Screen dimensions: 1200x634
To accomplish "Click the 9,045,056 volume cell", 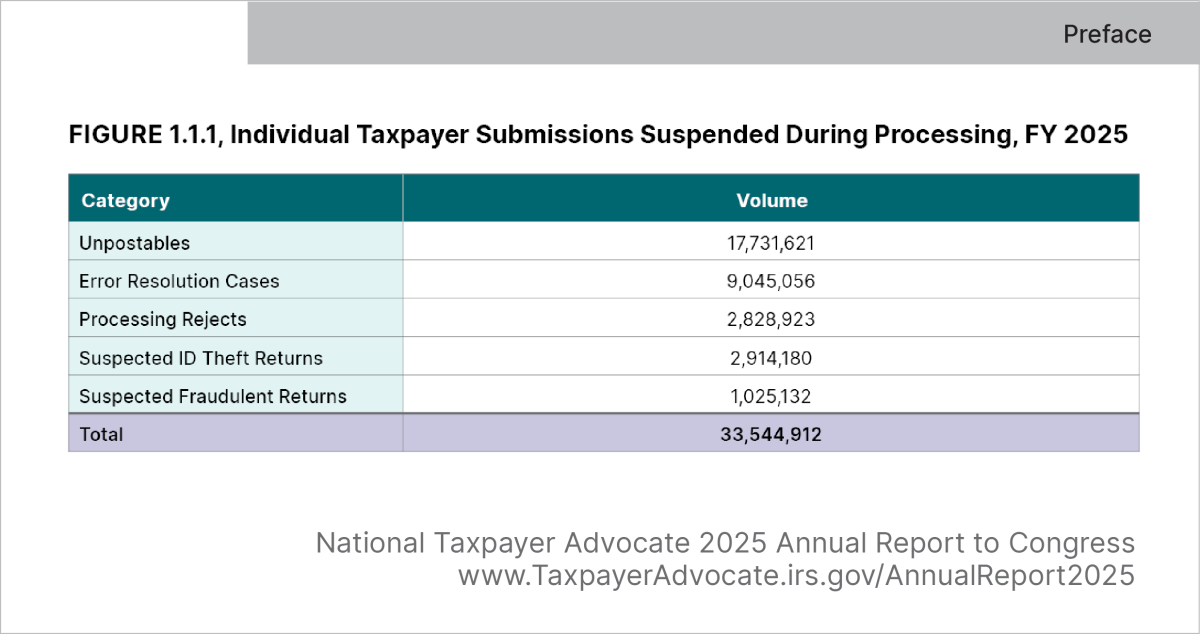I will pyautogui.click(x=771, y=281).
